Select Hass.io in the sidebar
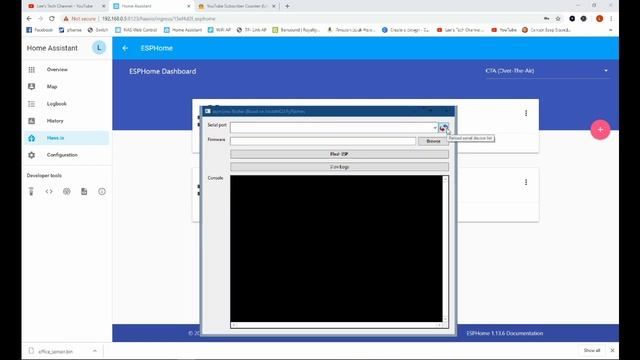The image size is (640, 360). click(66, 138)
